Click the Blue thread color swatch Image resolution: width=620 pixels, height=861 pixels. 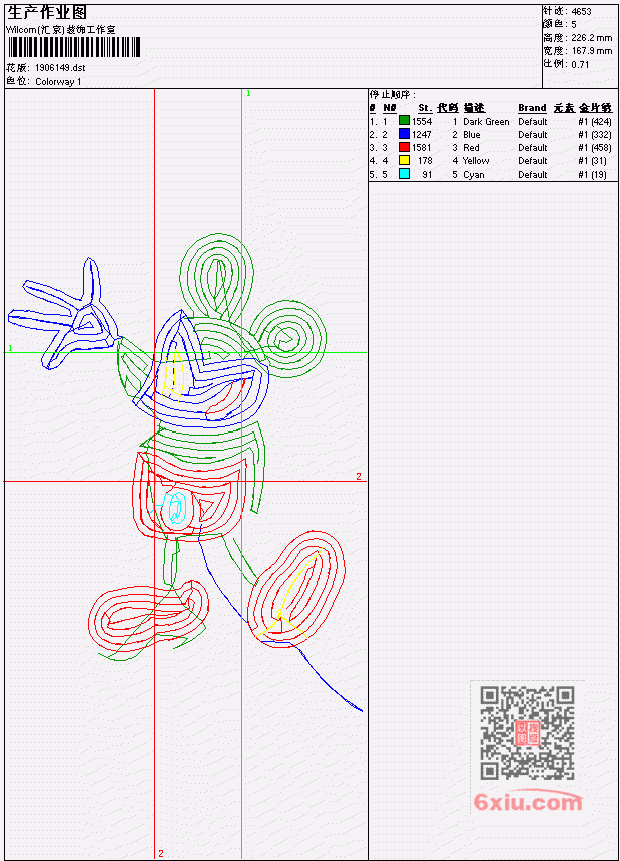point(404,133)
